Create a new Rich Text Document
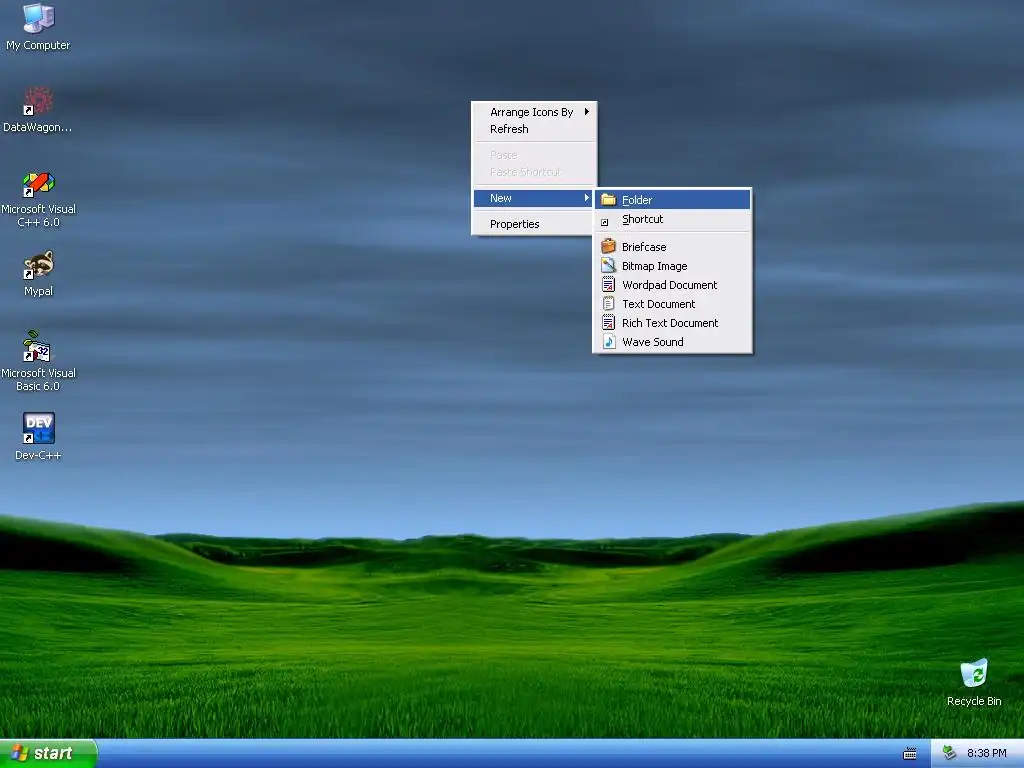This screenshot has height=768, width=1024. click(672, 323)
